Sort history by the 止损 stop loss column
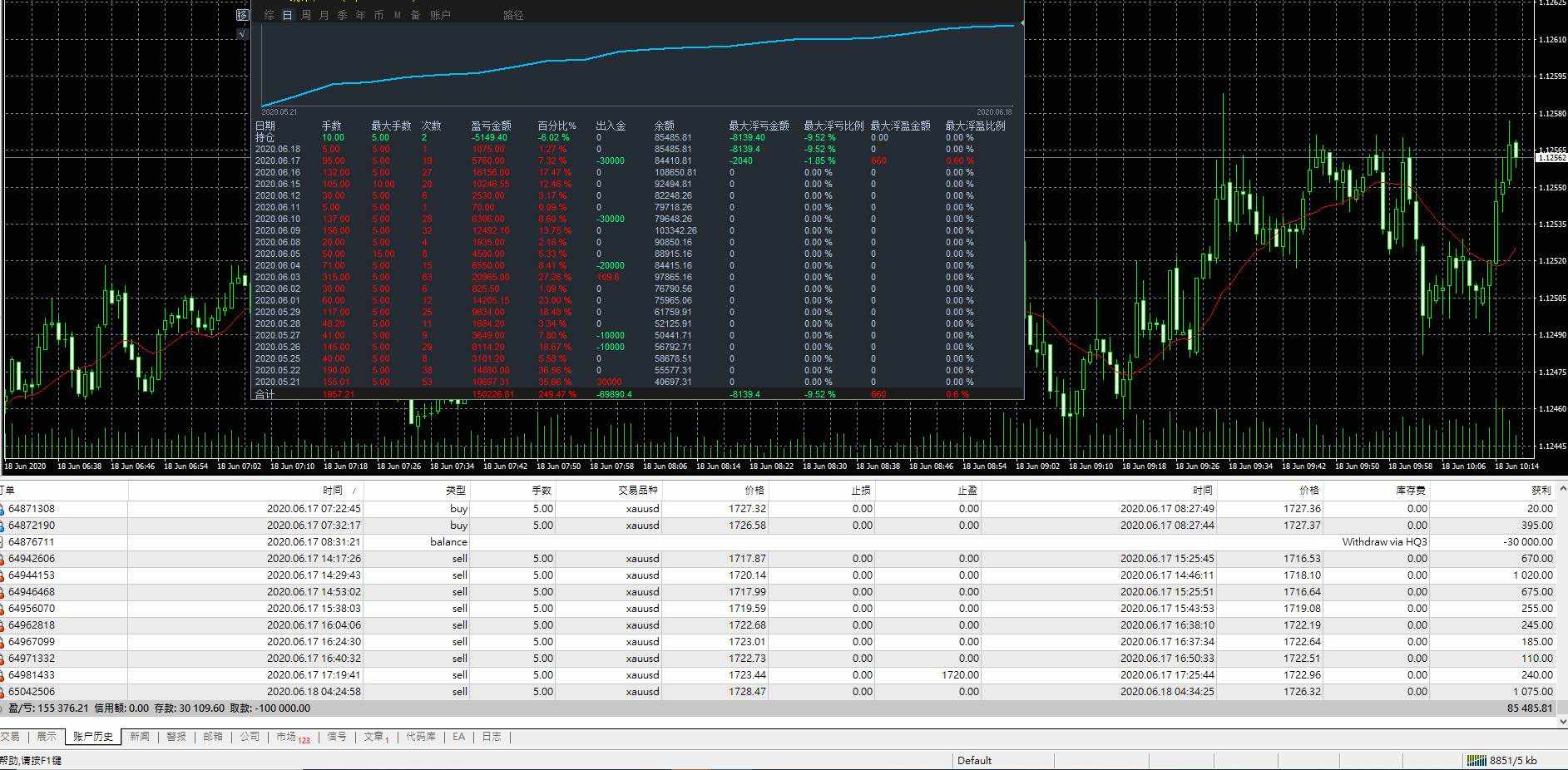Viewport: 1568px width, 770px height. click(x=861, y=491)
